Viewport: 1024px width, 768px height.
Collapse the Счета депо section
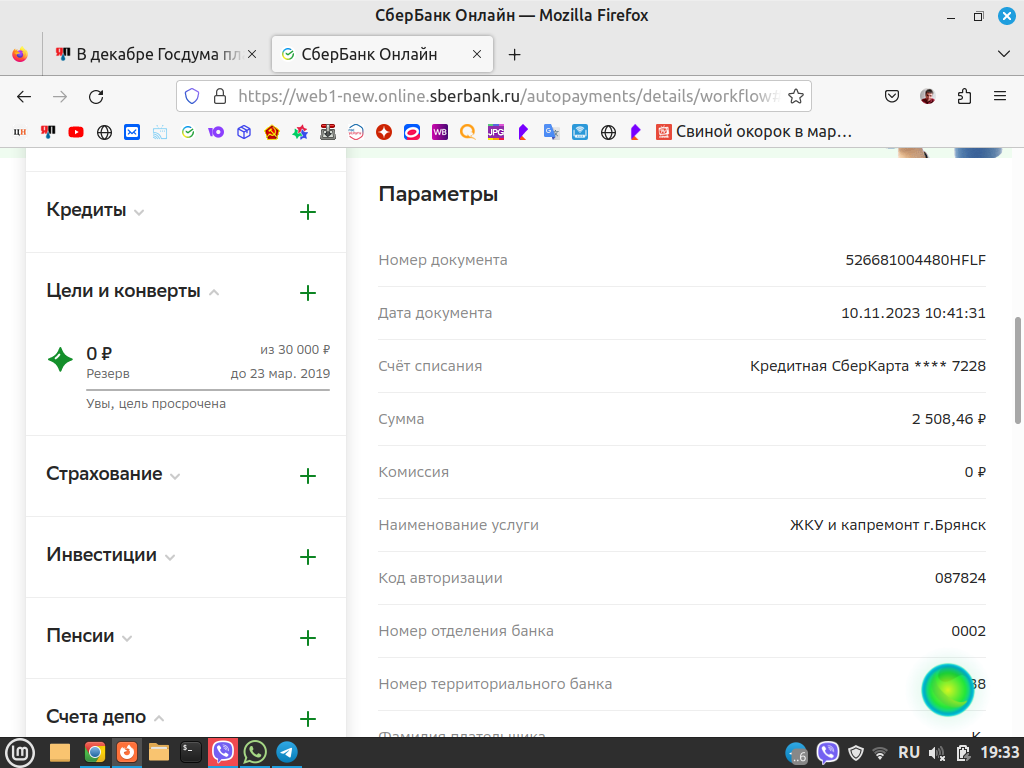[x=104, y=717]
